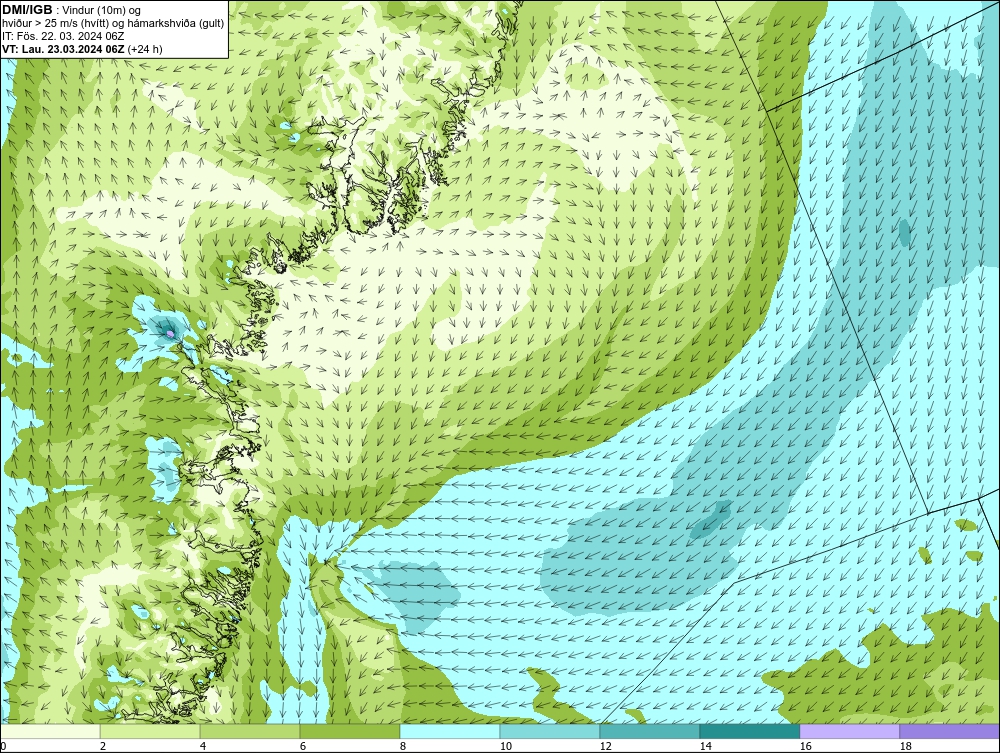This screenshot has width=1000, height=753.
Task: Click the 12–14 m/s teal legend swatch
Action: point(649,731)
